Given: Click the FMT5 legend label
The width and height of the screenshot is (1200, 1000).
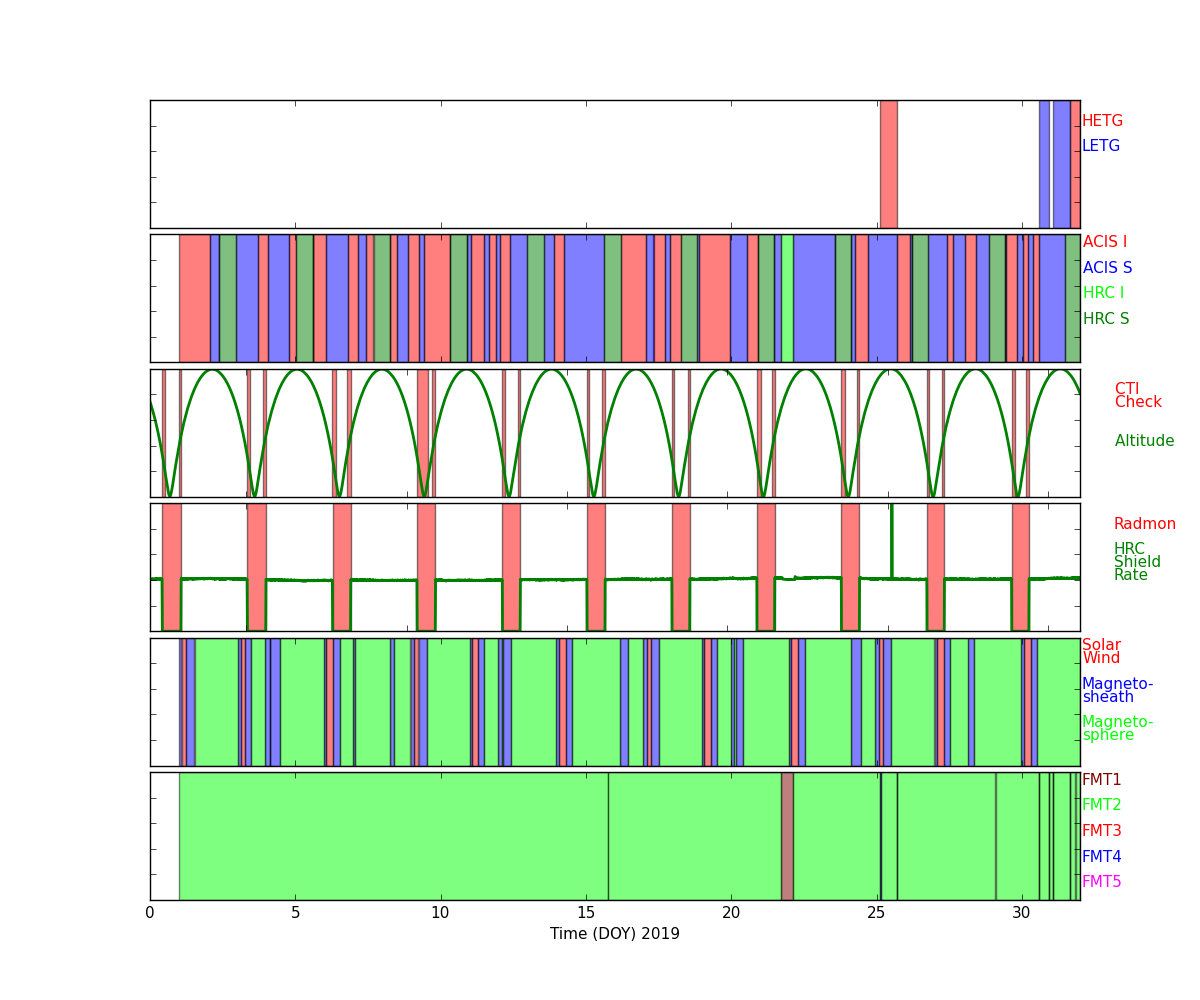Looking at the screenshot, I should click(1101, 882).
